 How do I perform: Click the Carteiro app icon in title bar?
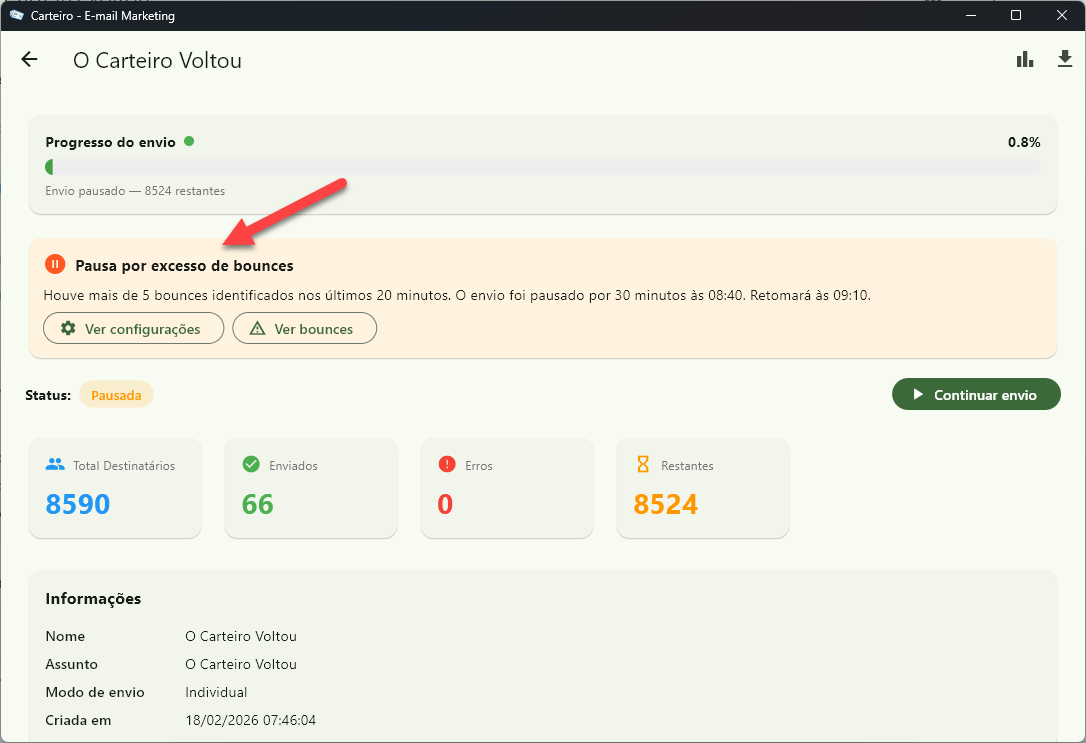coord(16,15)
